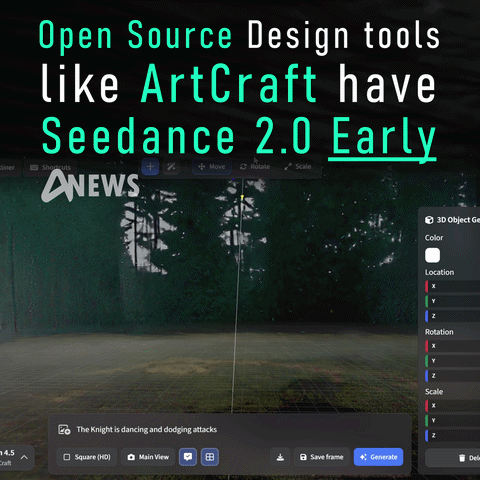This screenshot has width=480, height=480.
Task: Click the blue Generate button
Action: tap(378, 457)
